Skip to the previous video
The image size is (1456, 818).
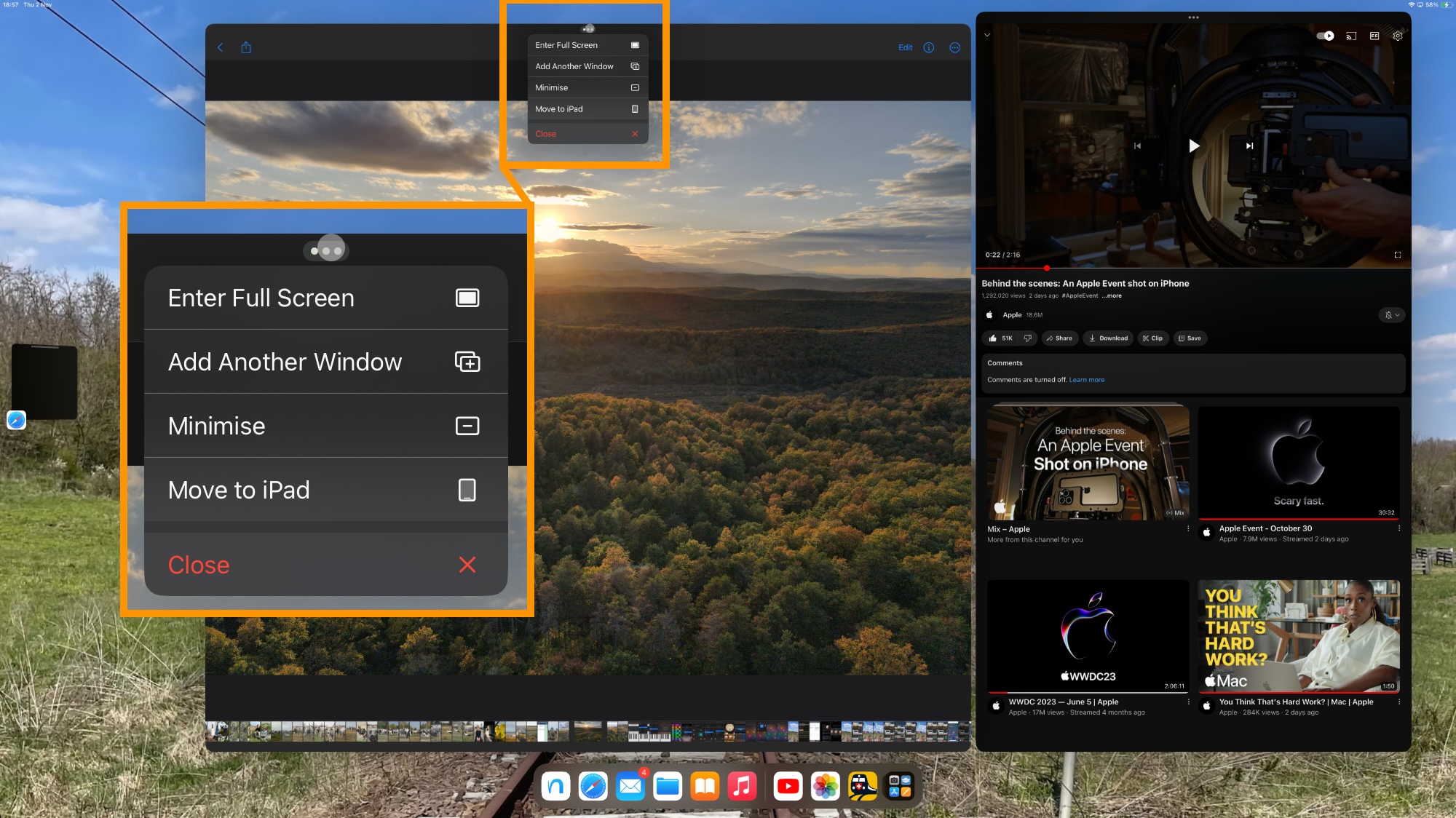coord(1137,146)
